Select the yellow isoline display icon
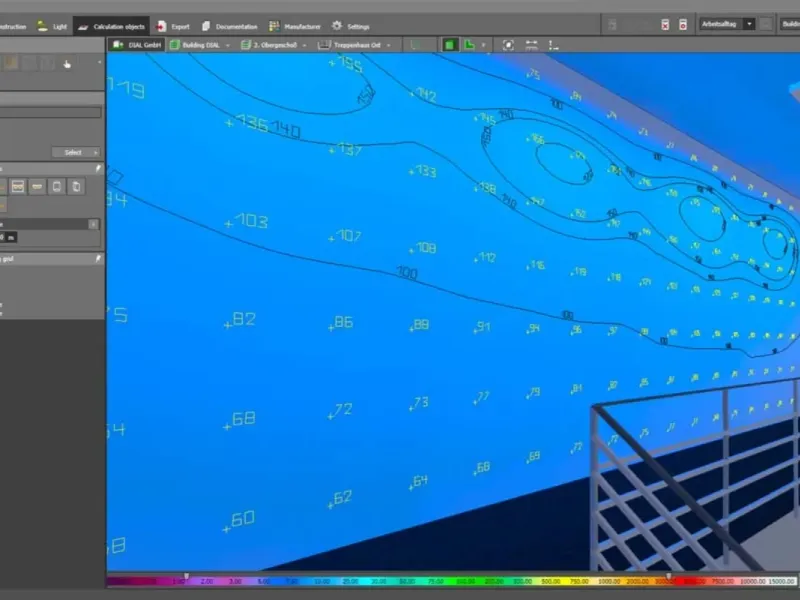The height and width of the screenshot is (600, 800). (x=37, y=187)
